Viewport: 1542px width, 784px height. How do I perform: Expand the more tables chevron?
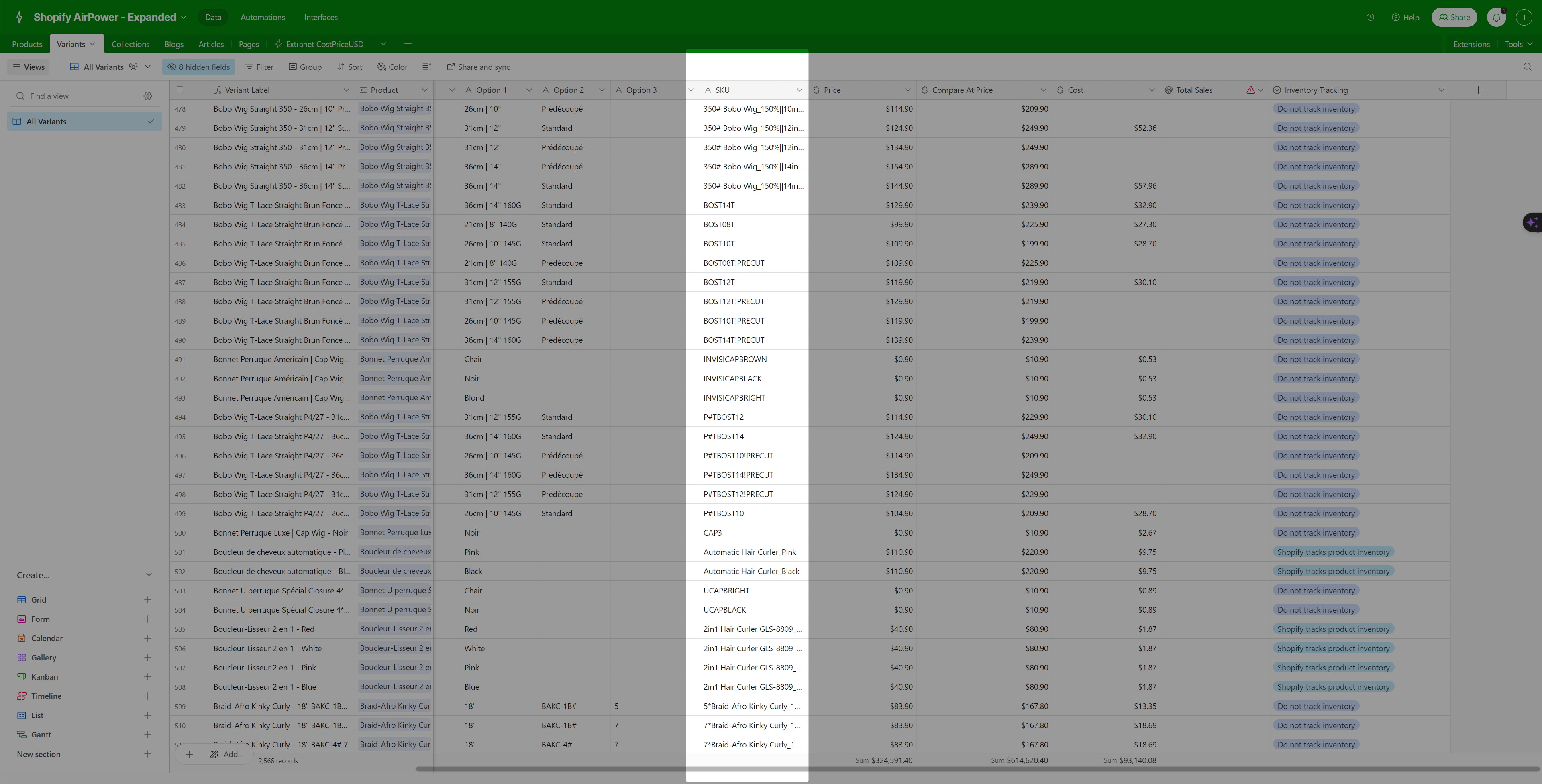coord(383,44)
